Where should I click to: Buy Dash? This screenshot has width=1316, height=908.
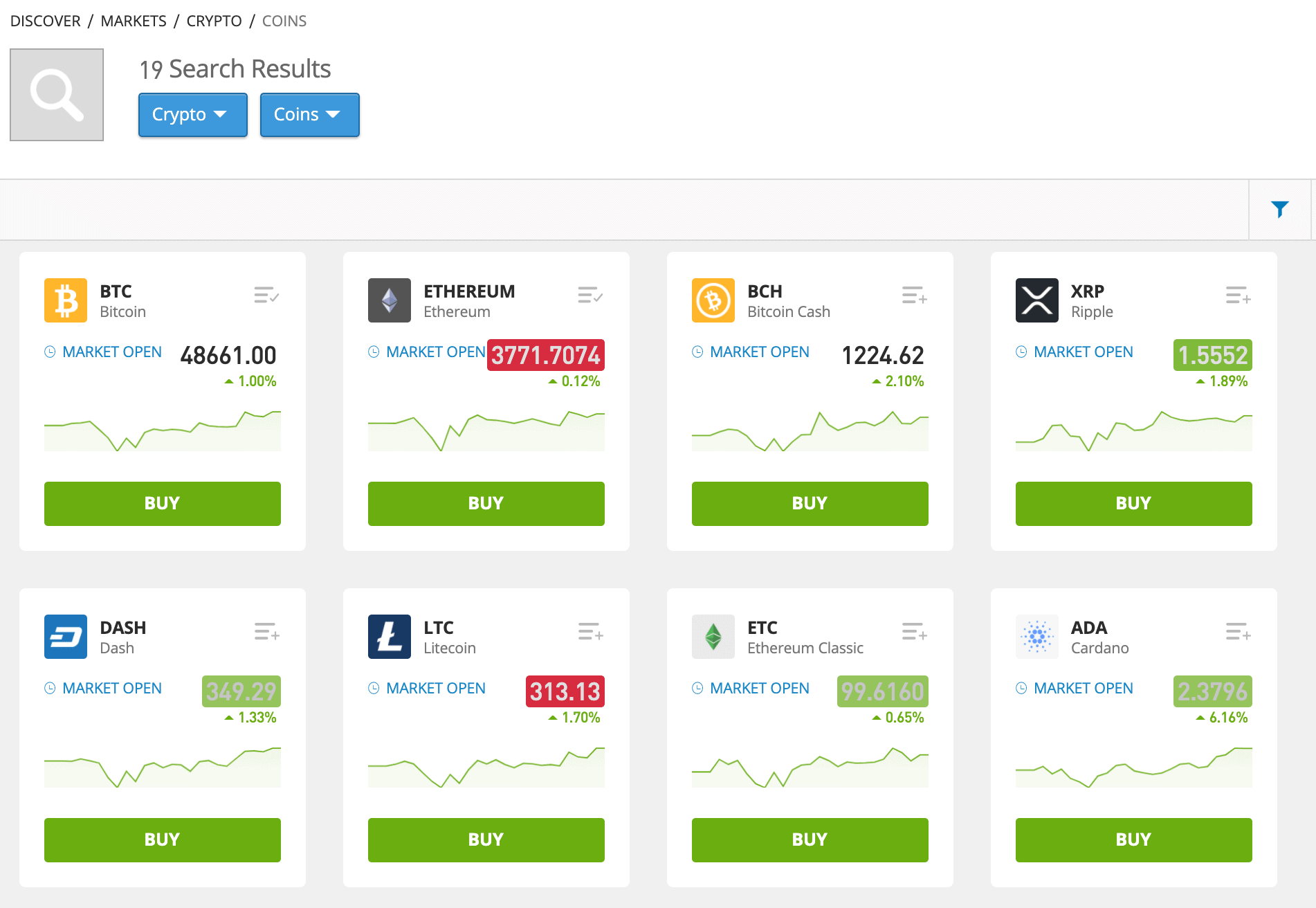point(163,839)
